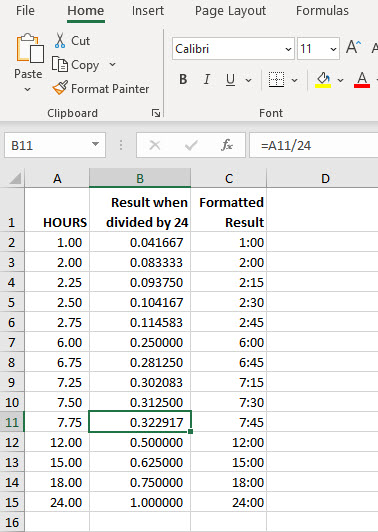This screenshot has width=378, height=532.
Task: Open the Formulas tab
Action: [322, 11]
